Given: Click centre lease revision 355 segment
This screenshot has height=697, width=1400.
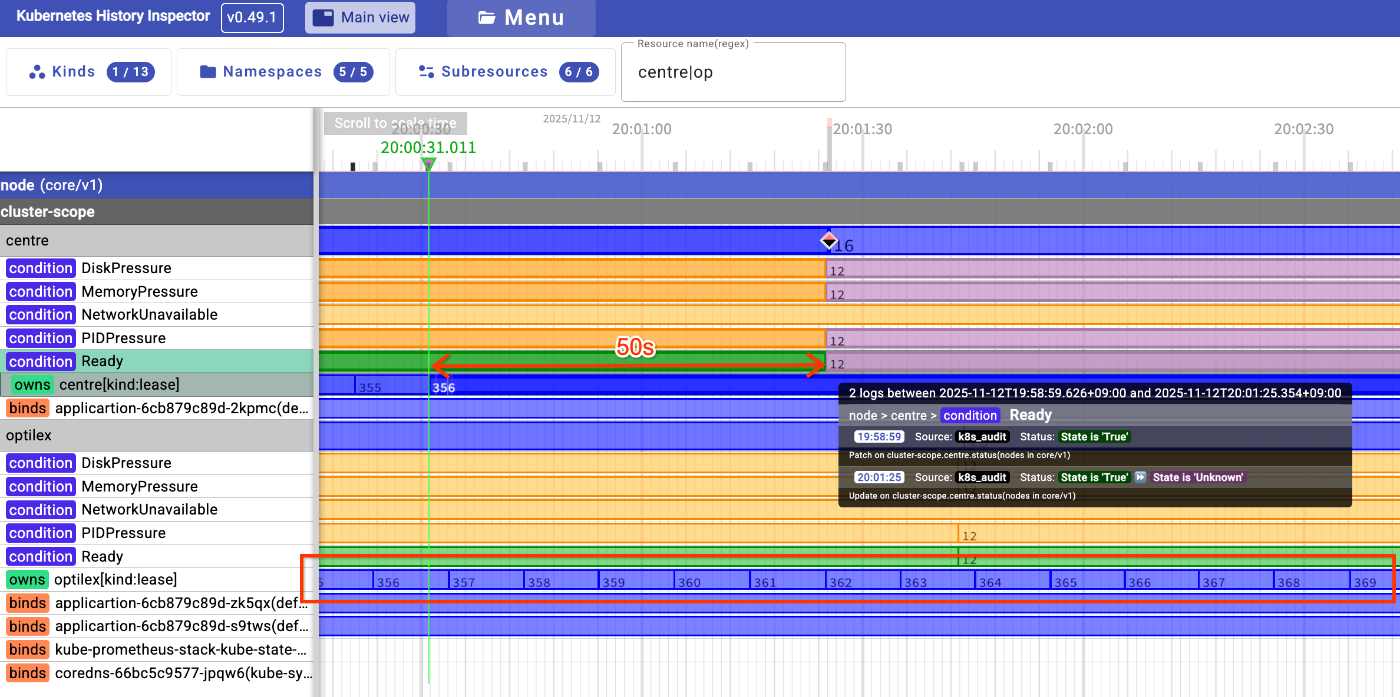Looking at the screenshot, I should pos(393,386).
